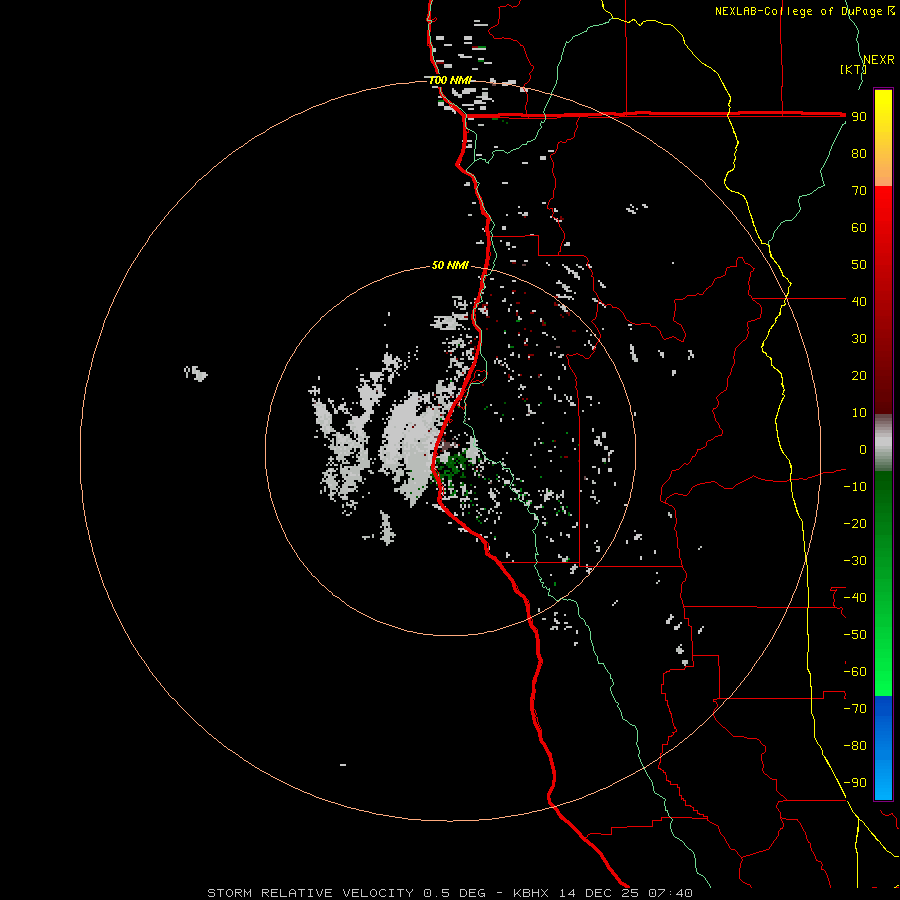Click the positive 90 knot scale label
The height and width of the screenshot is (900, 900).
(859, 117)
